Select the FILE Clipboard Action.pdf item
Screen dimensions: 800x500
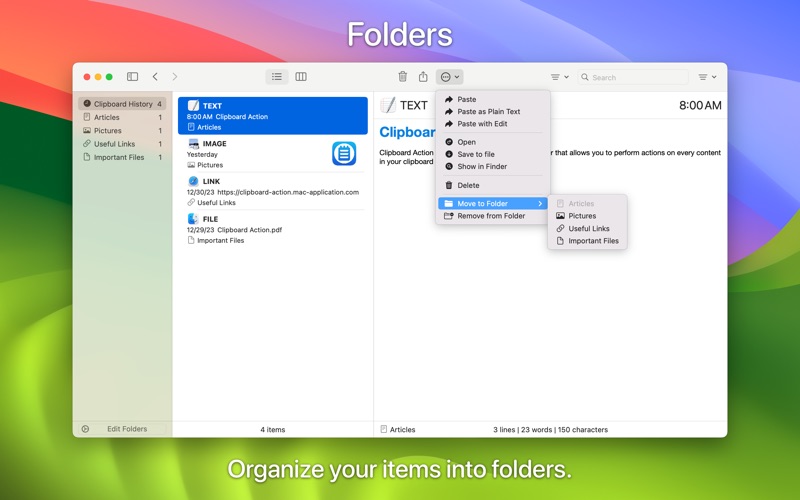(272, 229)
